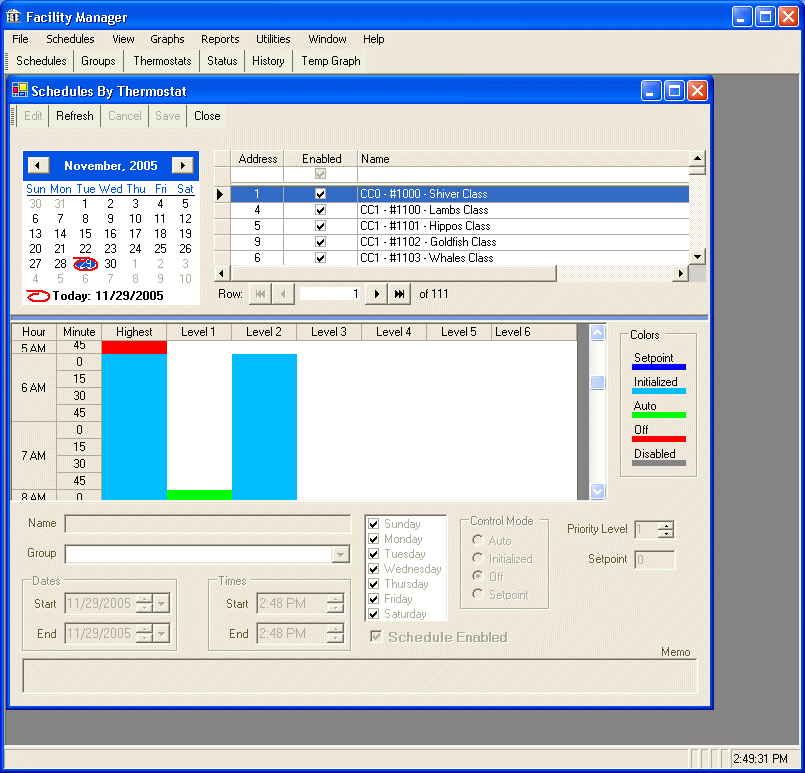Jump to last row in navigator
The height and width of the screenshot is (773, 805).
(399, 294)
